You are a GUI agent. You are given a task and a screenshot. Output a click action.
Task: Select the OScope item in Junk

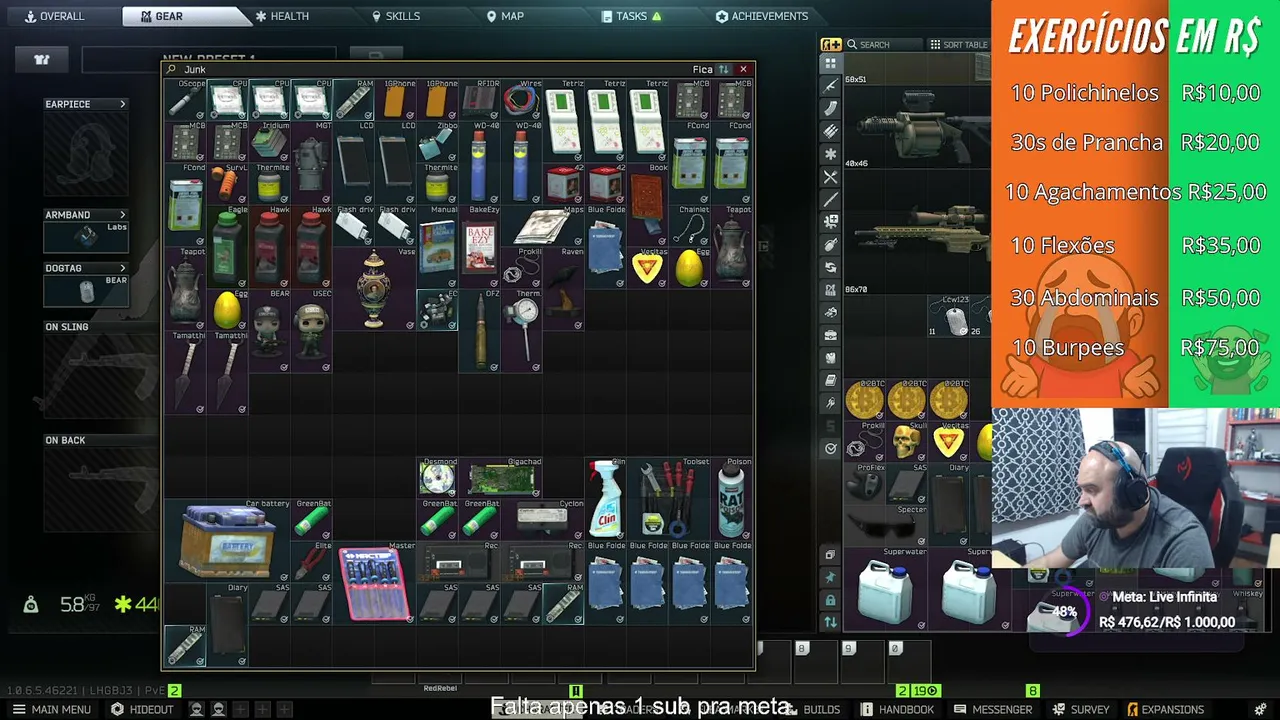pos(185,100)
